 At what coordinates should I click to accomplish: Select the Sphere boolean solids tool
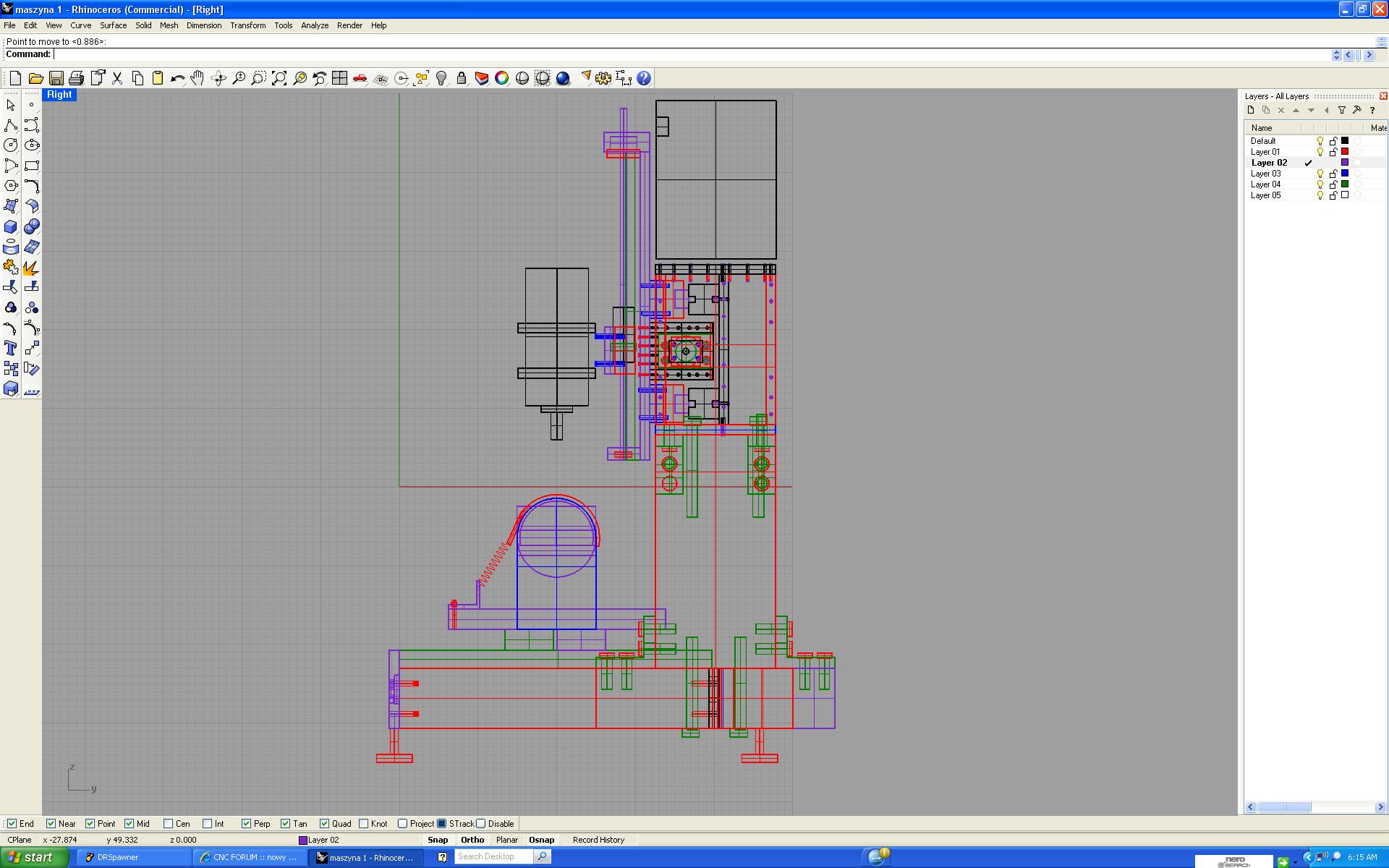(x=32, y=226)
